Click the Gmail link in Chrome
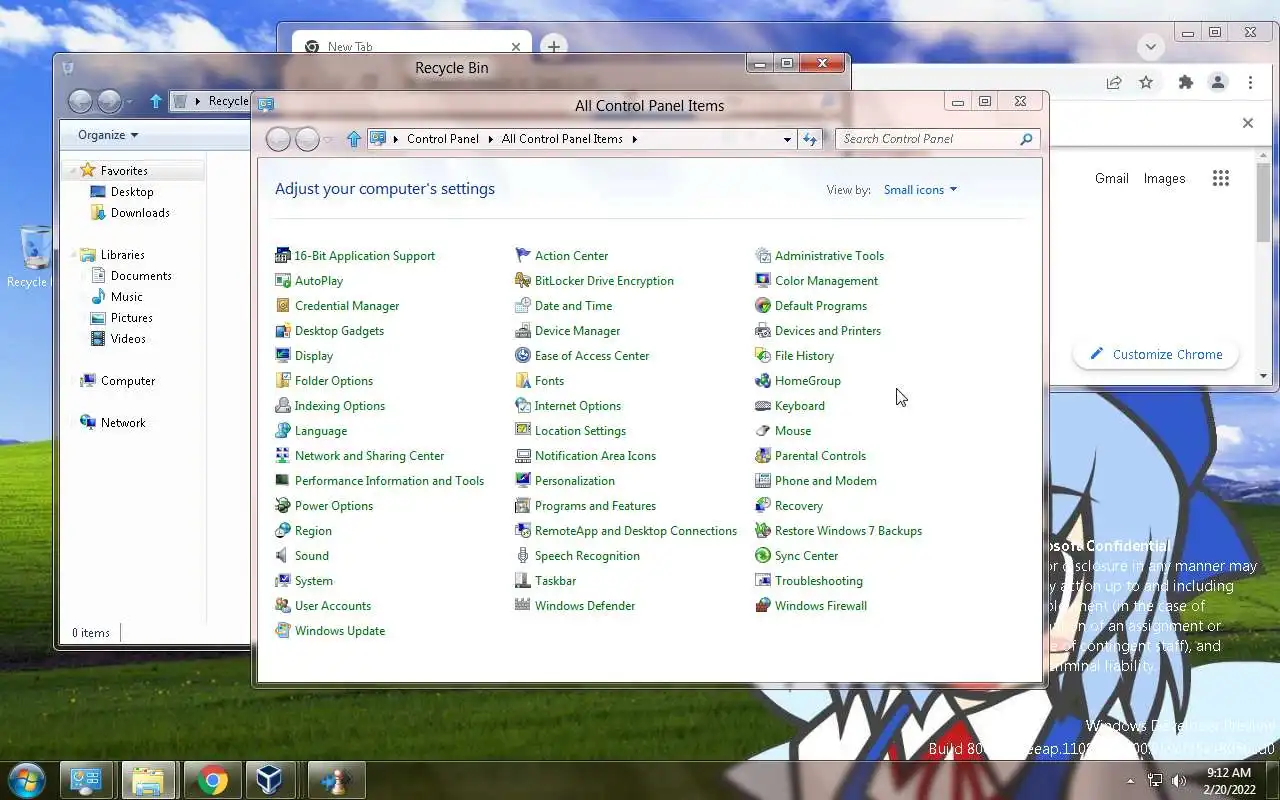Image resolution: width=1280 pixels, height=800 pixels. (x=1112, y=178)
